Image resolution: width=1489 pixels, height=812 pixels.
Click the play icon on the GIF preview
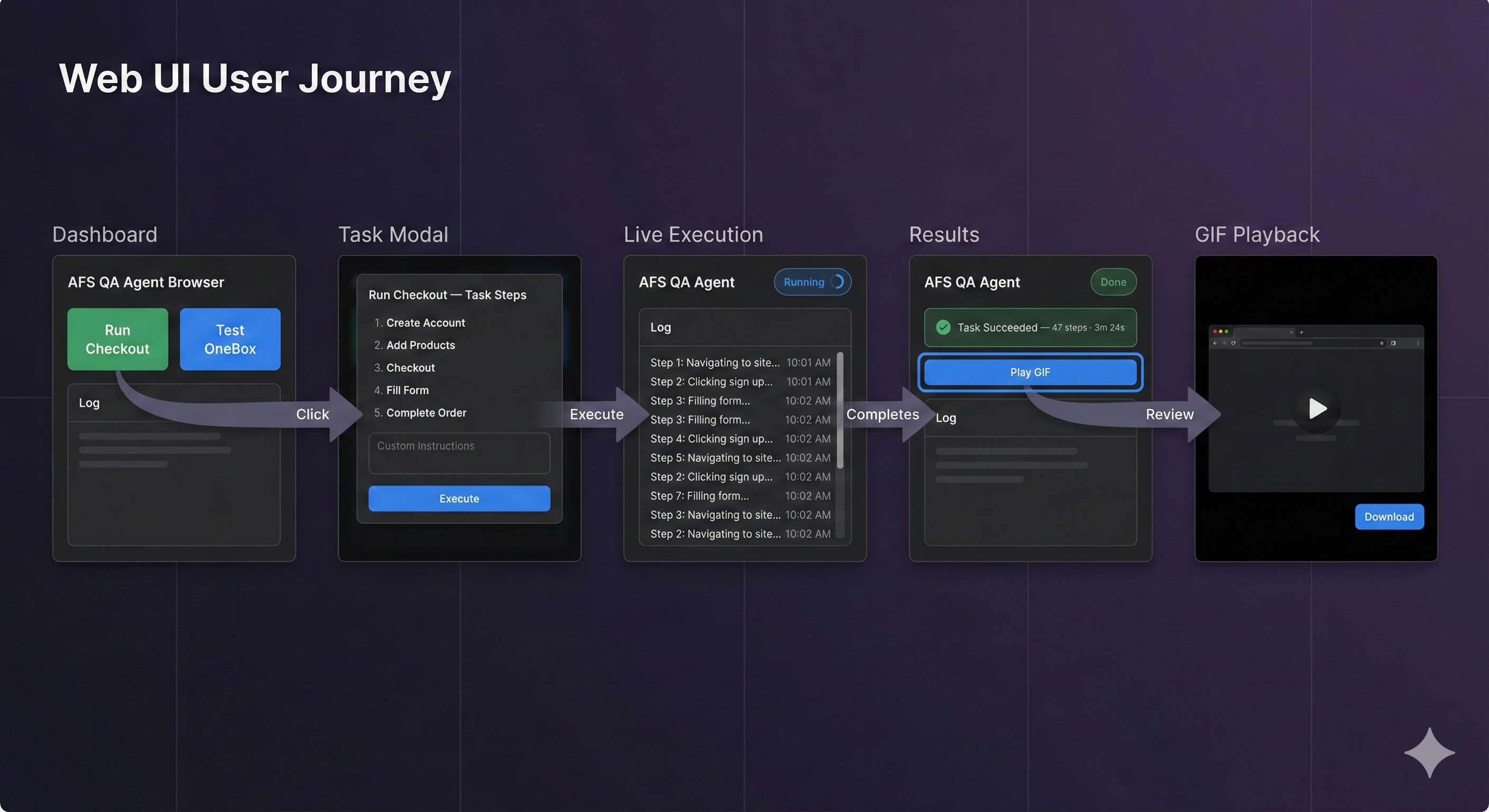tap(1316, 409)
